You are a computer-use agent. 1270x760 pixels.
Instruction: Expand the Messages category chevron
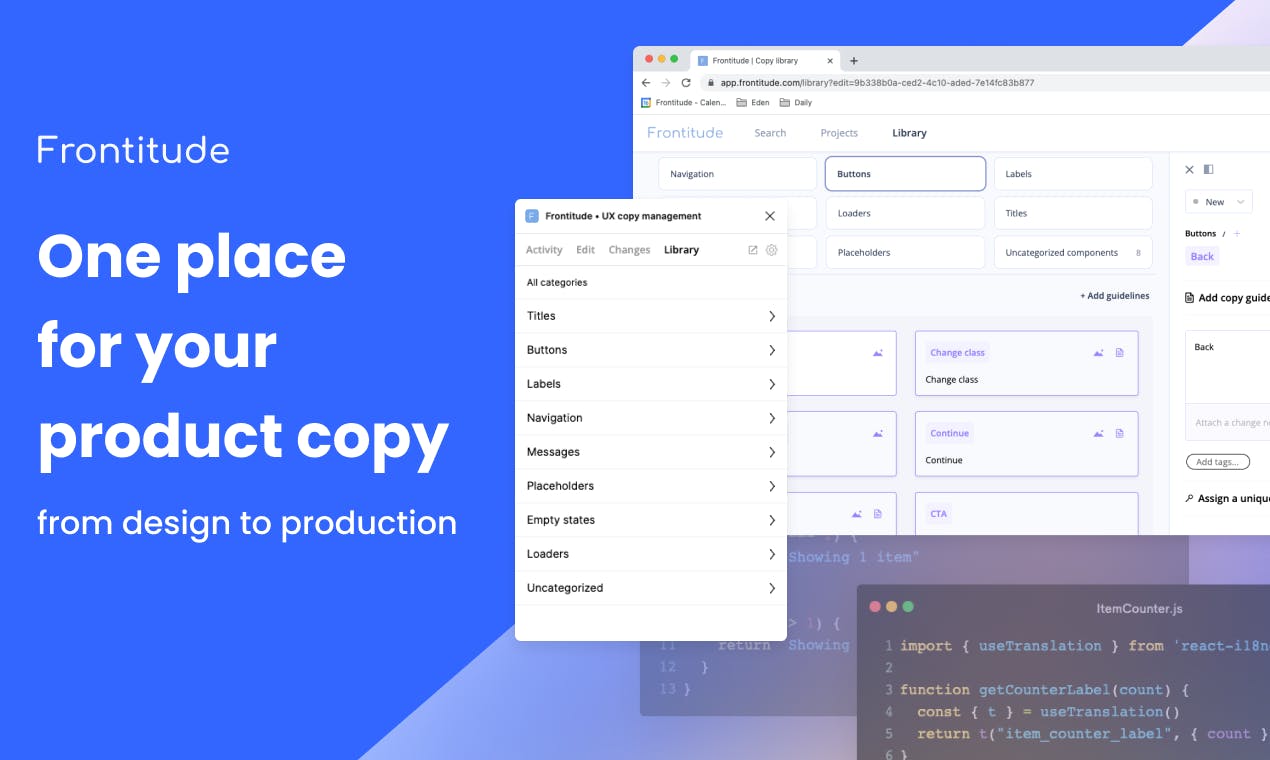click(772, 452)
